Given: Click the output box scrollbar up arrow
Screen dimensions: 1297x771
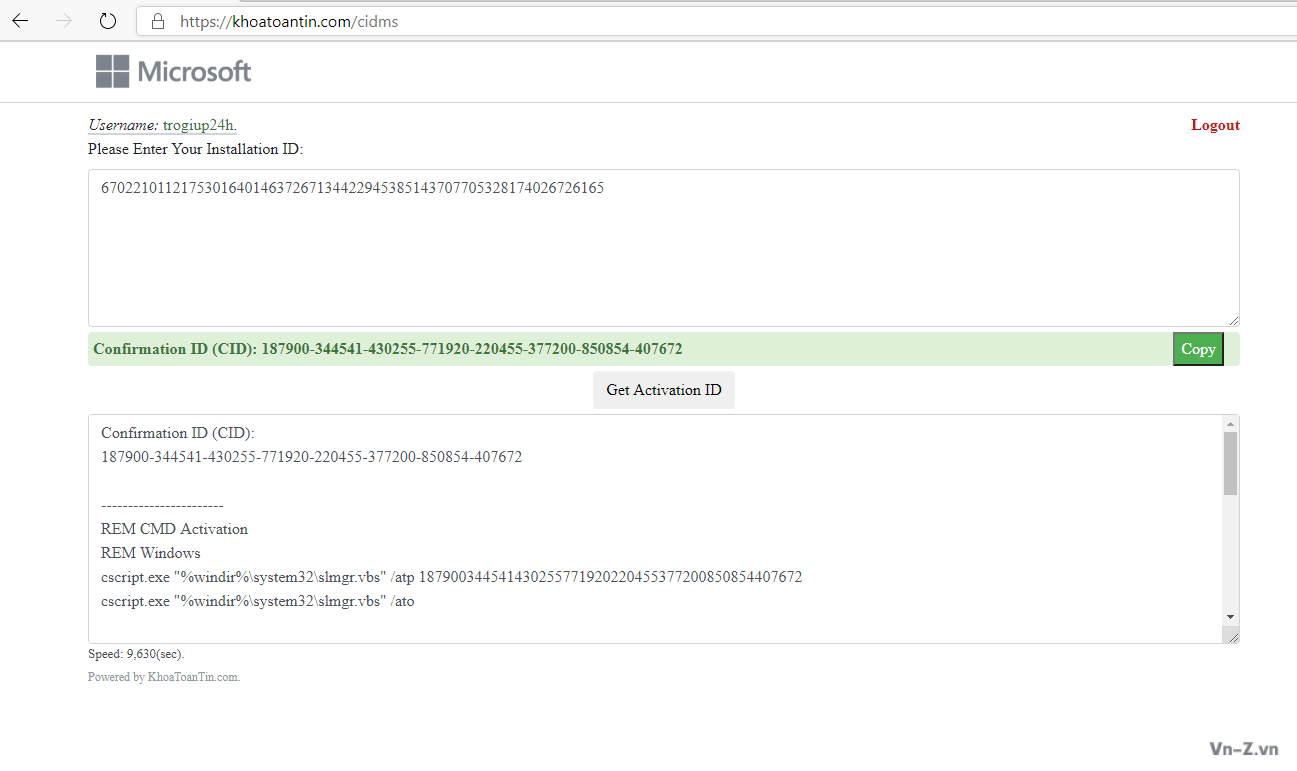Looking at the screenshot, I should pyautogui.click(x=1230, y=424).
